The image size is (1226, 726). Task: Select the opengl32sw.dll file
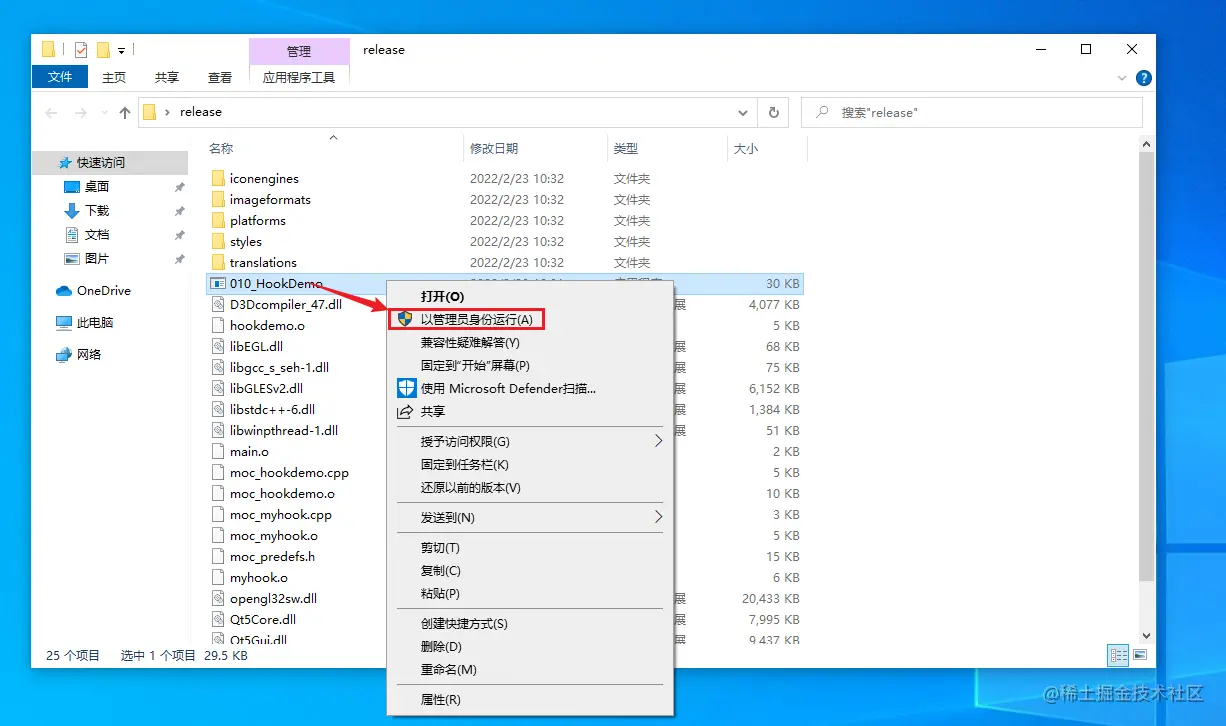point(273,599)
